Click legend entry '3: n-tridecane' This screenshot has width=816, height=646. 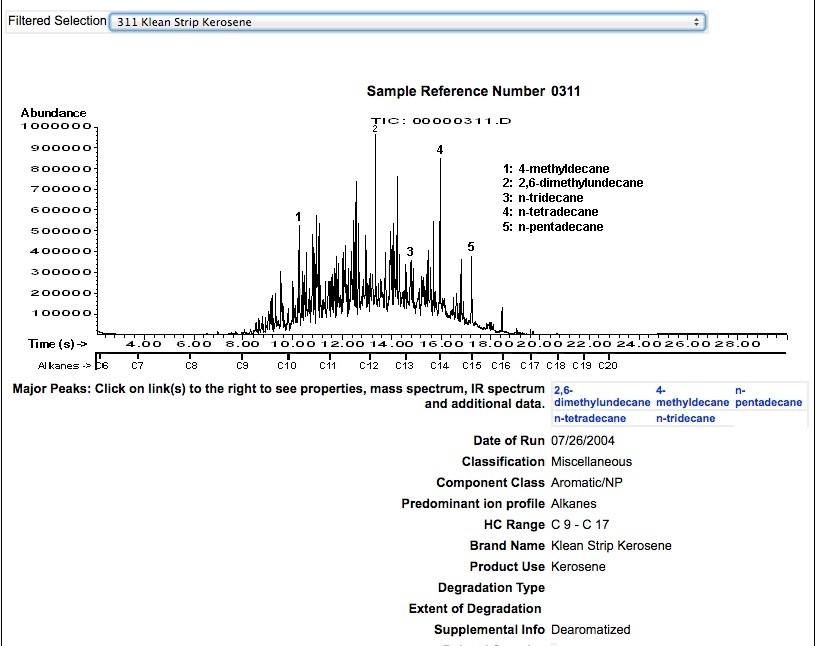click(x=543, y=198)
